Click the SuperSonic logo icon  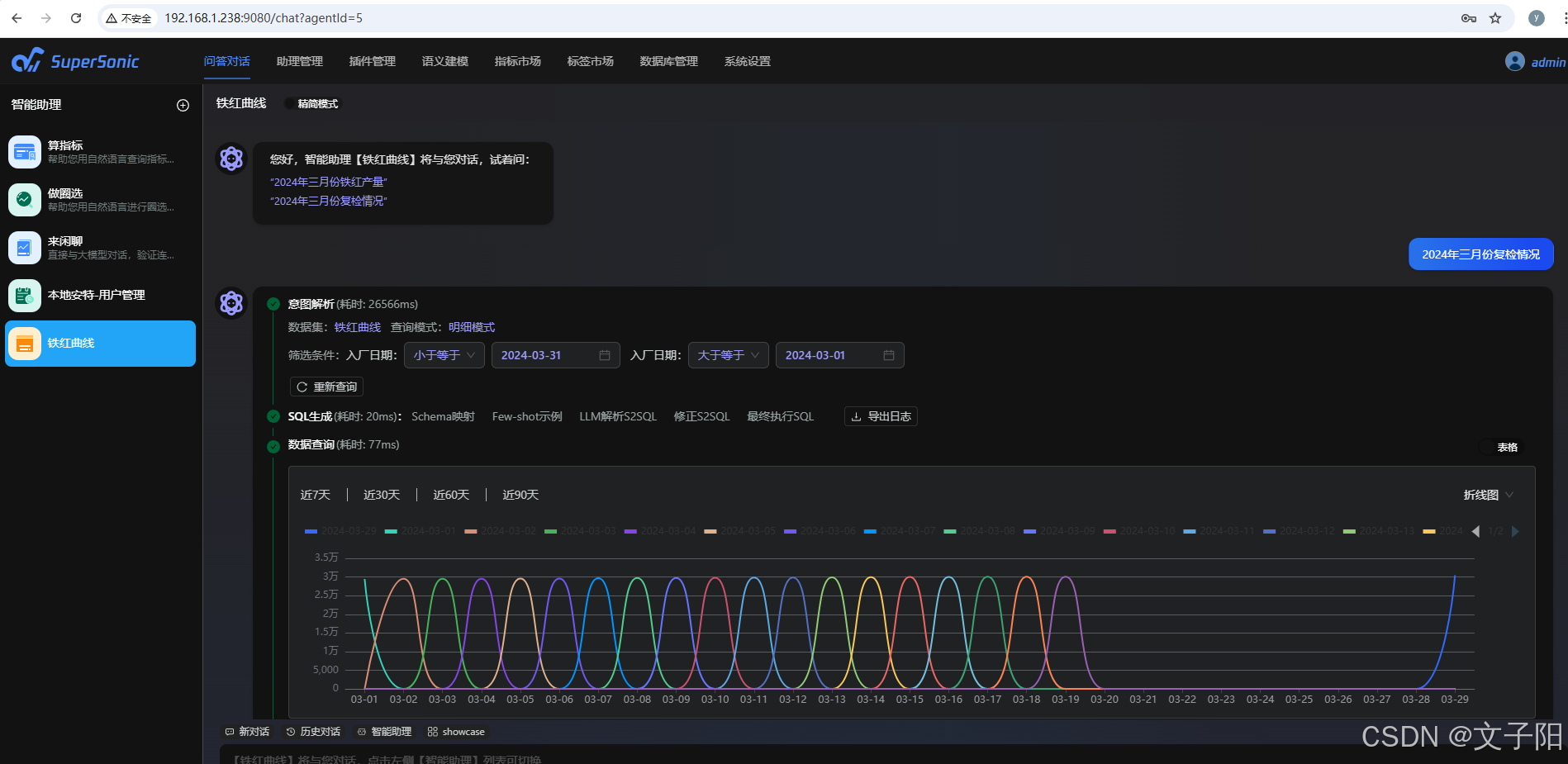pyautogui.click(x=27, y=60)
